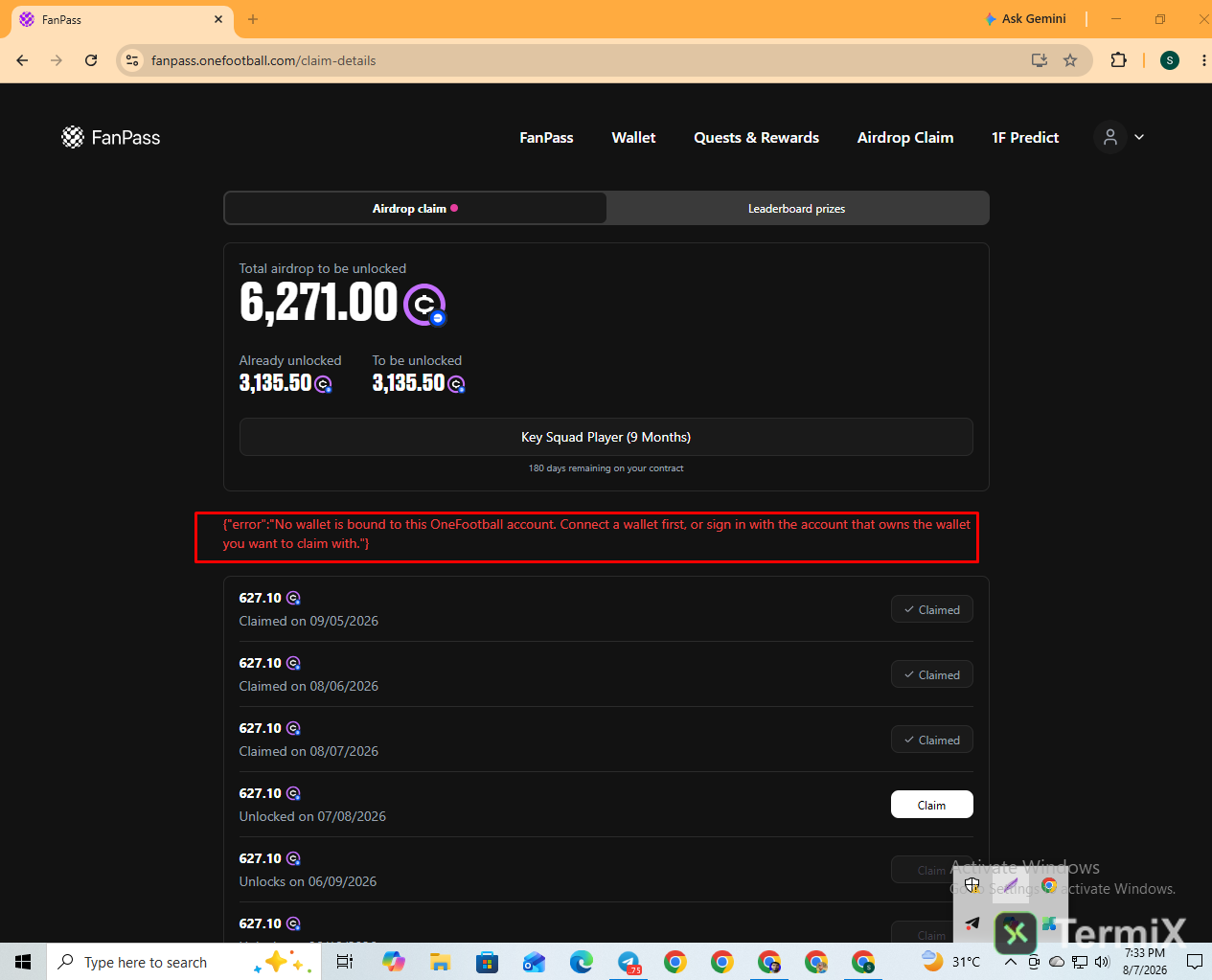Click the 'Total airdrop to be unlocked' label

tap(323, 268)
